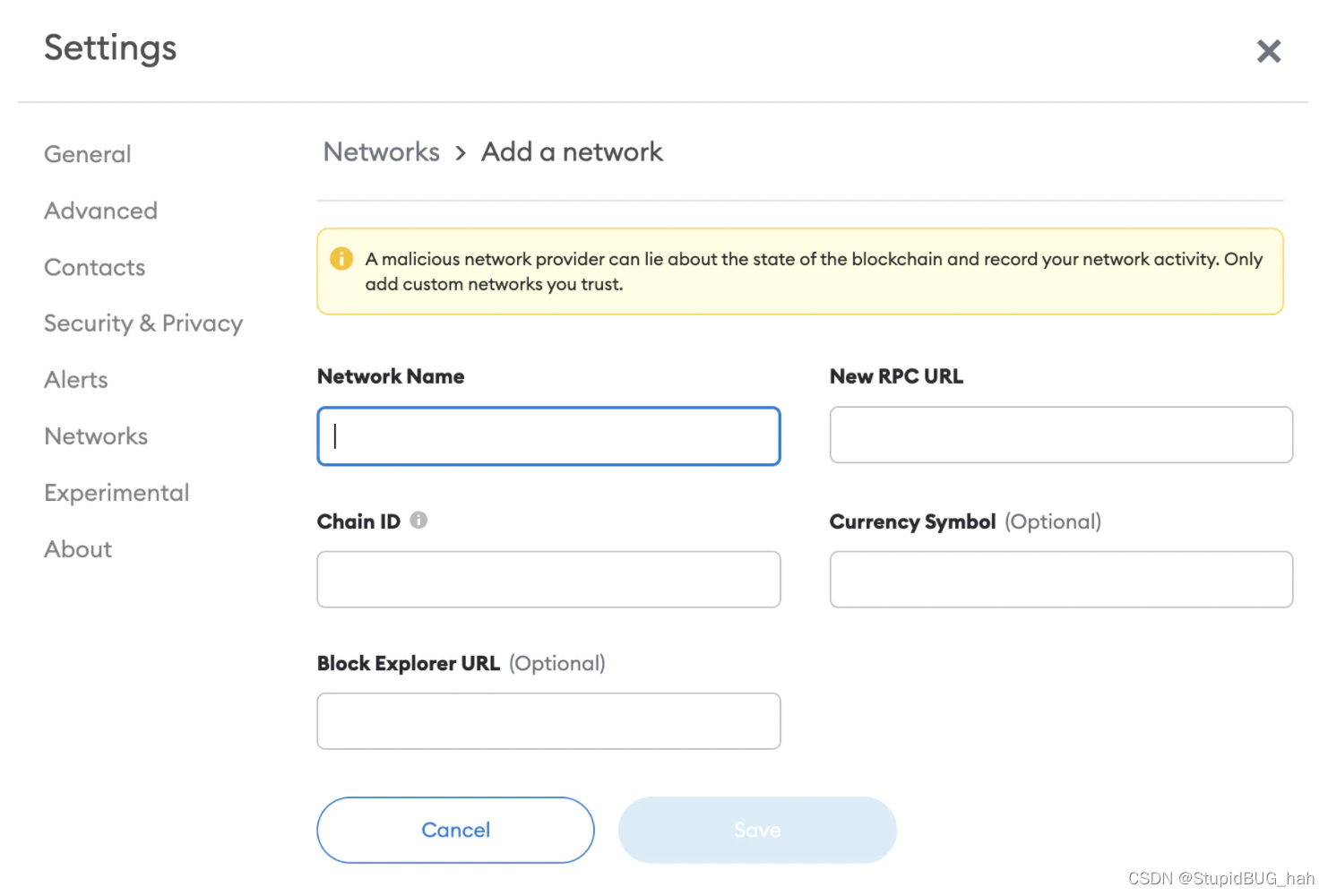Click the 'Network Name' label
Screen dimensions: 1328x896
click(391, 376)
